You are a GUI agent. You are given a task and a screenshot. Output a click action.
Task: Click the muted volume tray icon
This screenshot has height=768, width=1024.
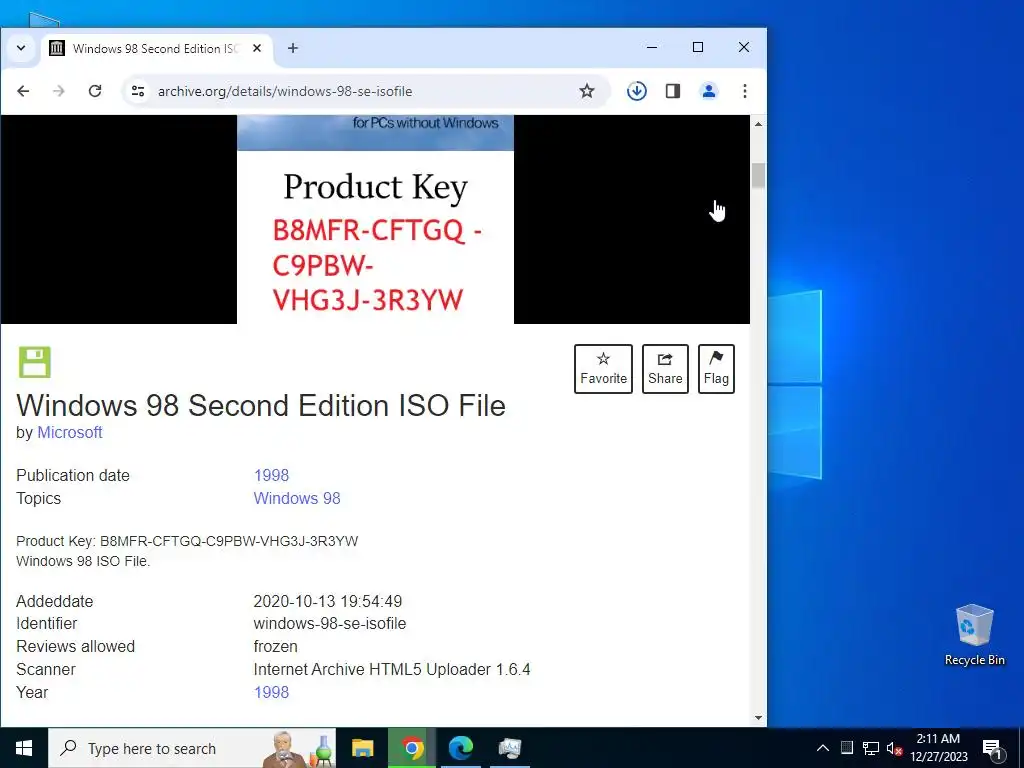pos(894,748)
